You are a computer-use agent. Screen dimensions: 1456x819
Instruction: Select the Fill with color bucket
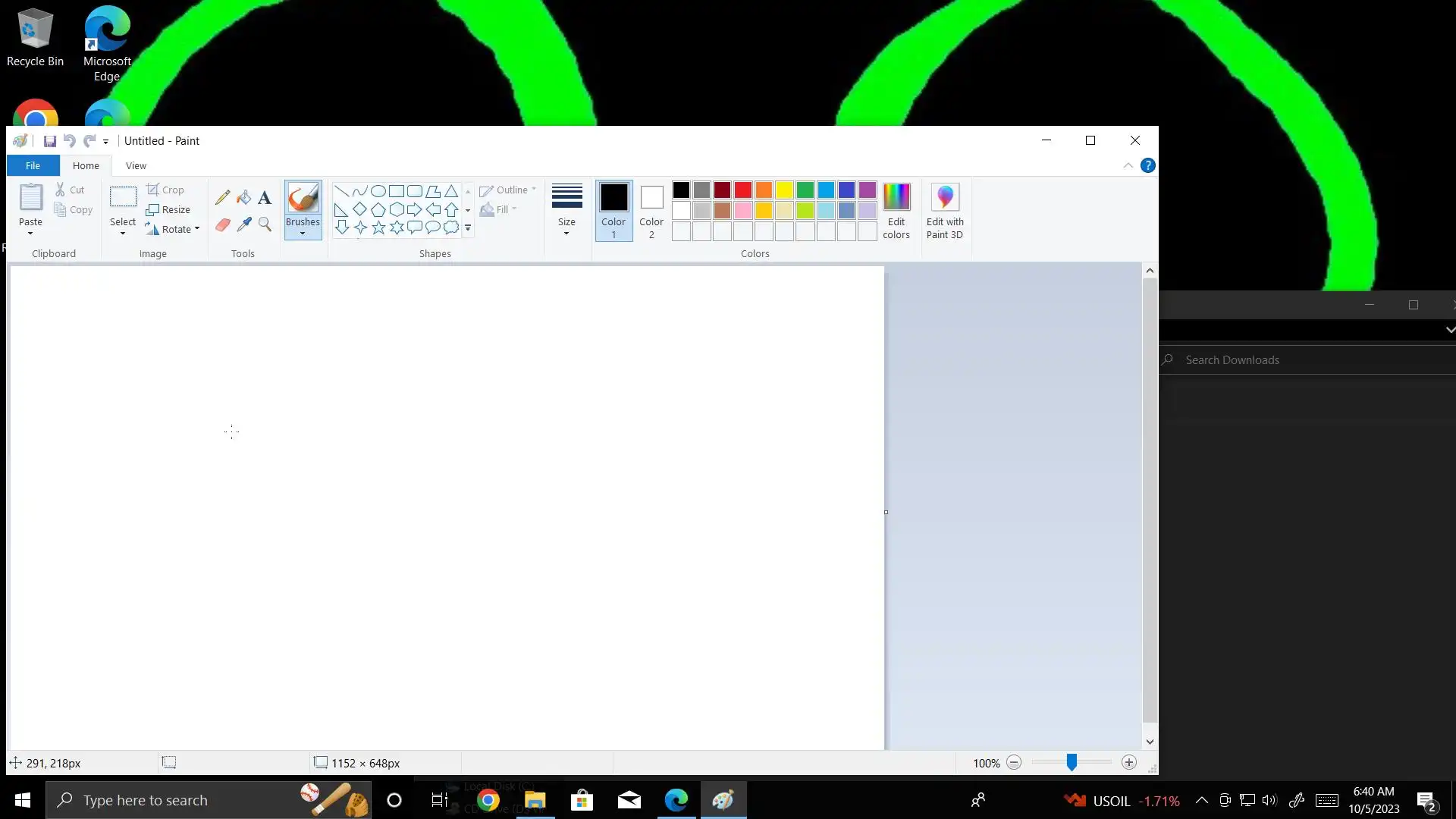243,198
